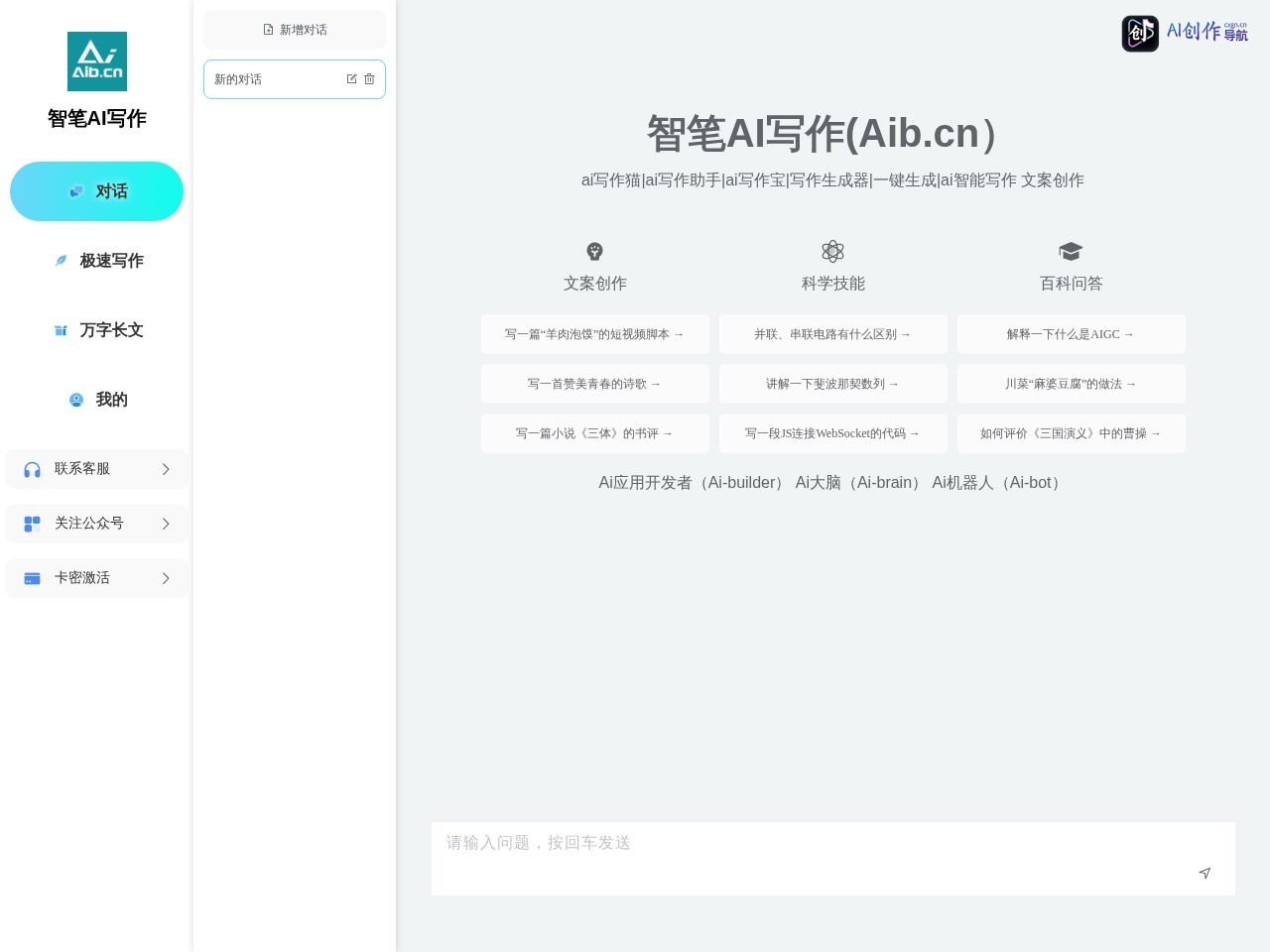Choose the 斐波那契数列 prompt

(x=833, y=384)
